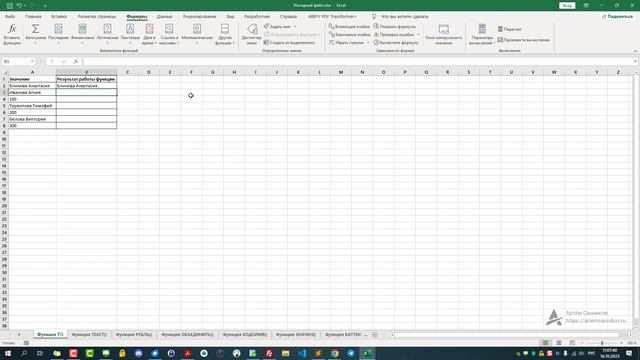
Task: Switch to sheet Функция ОБЪЕДИНИТЬ()
Action: (187, 334)
